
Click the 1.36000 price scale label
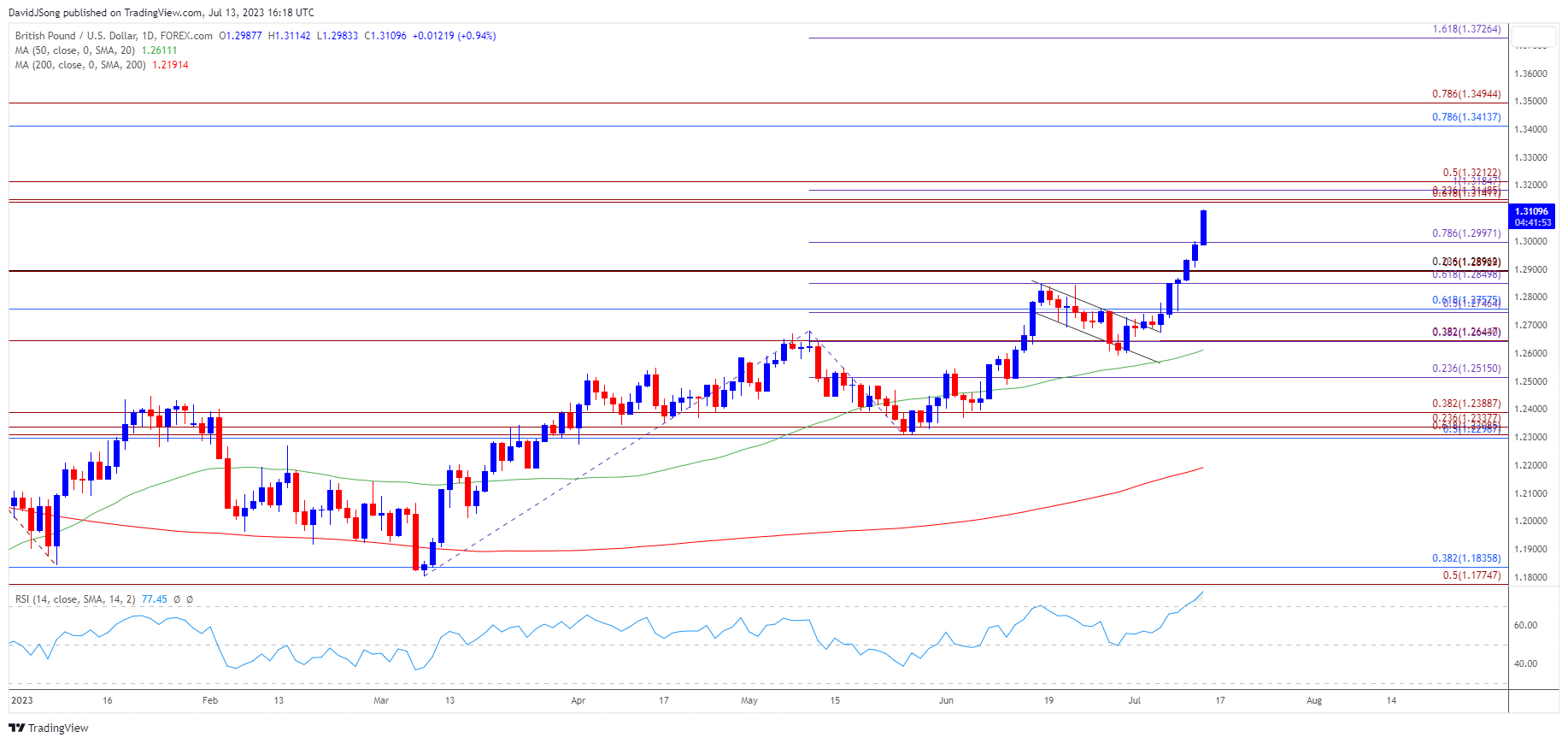tap(1530, 74)
